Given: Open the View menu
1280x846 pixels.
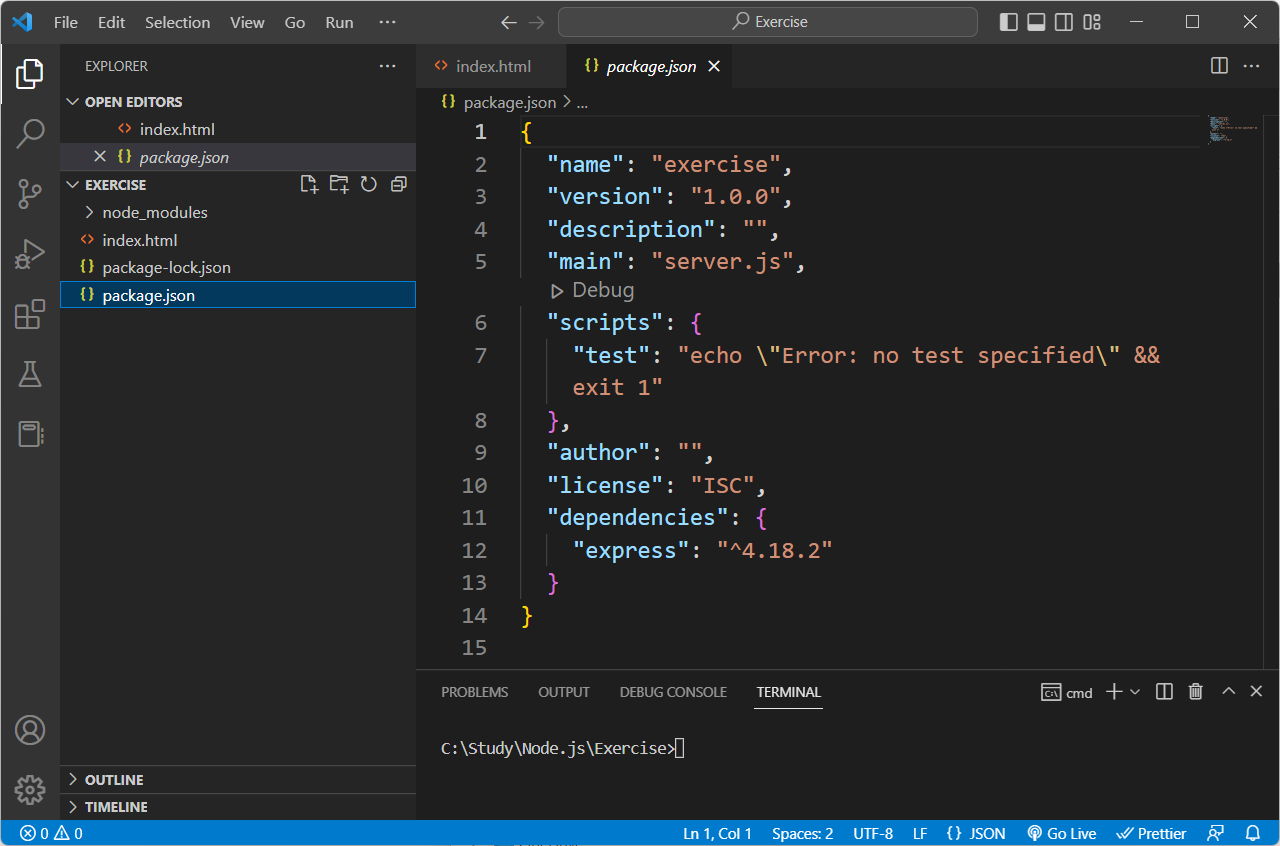Looking at the screenshot, I should pyautogui.click(x=247, y=22).
